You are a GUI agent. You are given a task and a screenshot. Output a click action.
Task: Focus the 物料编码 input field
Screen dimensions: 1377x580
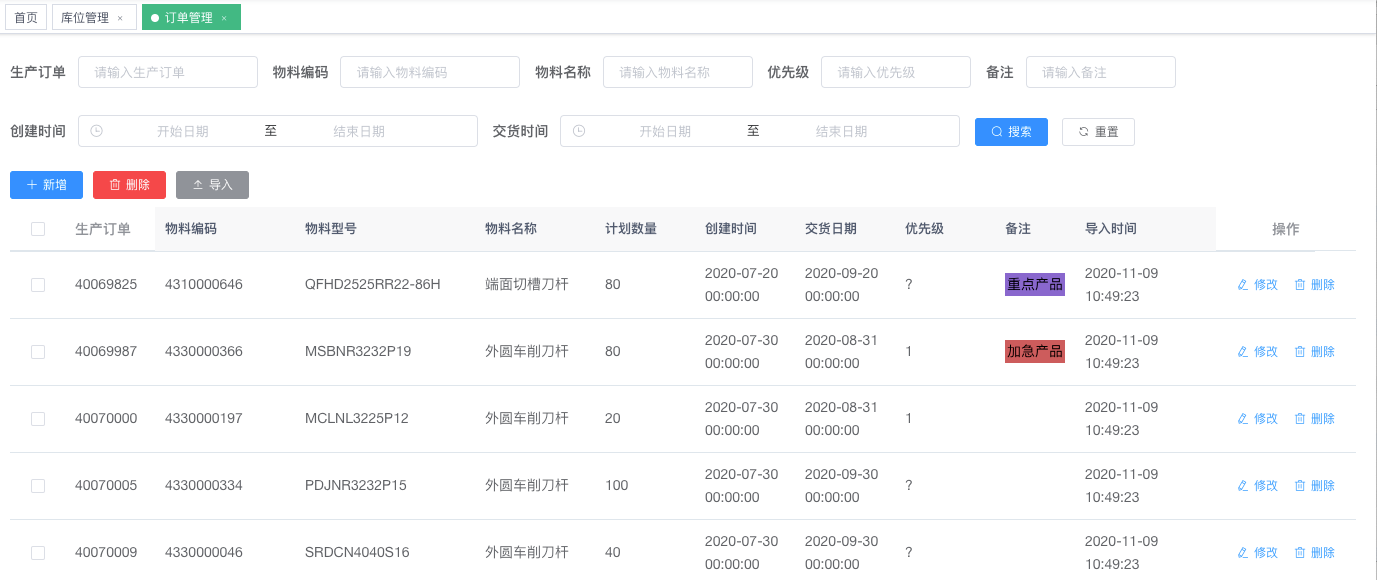coord(429,72)
